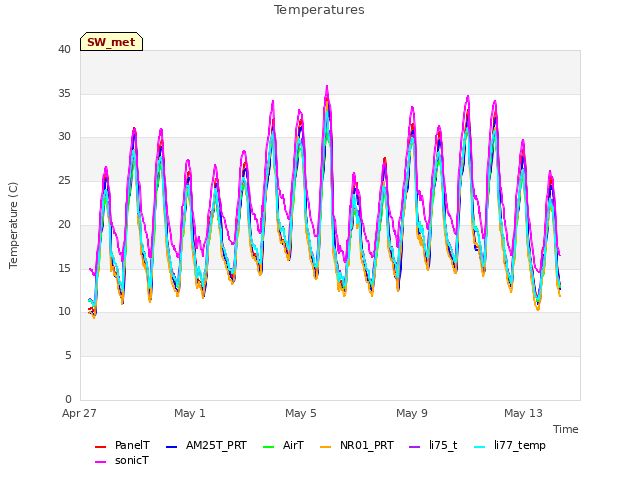
Task: Click the Apr 27 x-axis tick label
Action: [x=79, y=413]
